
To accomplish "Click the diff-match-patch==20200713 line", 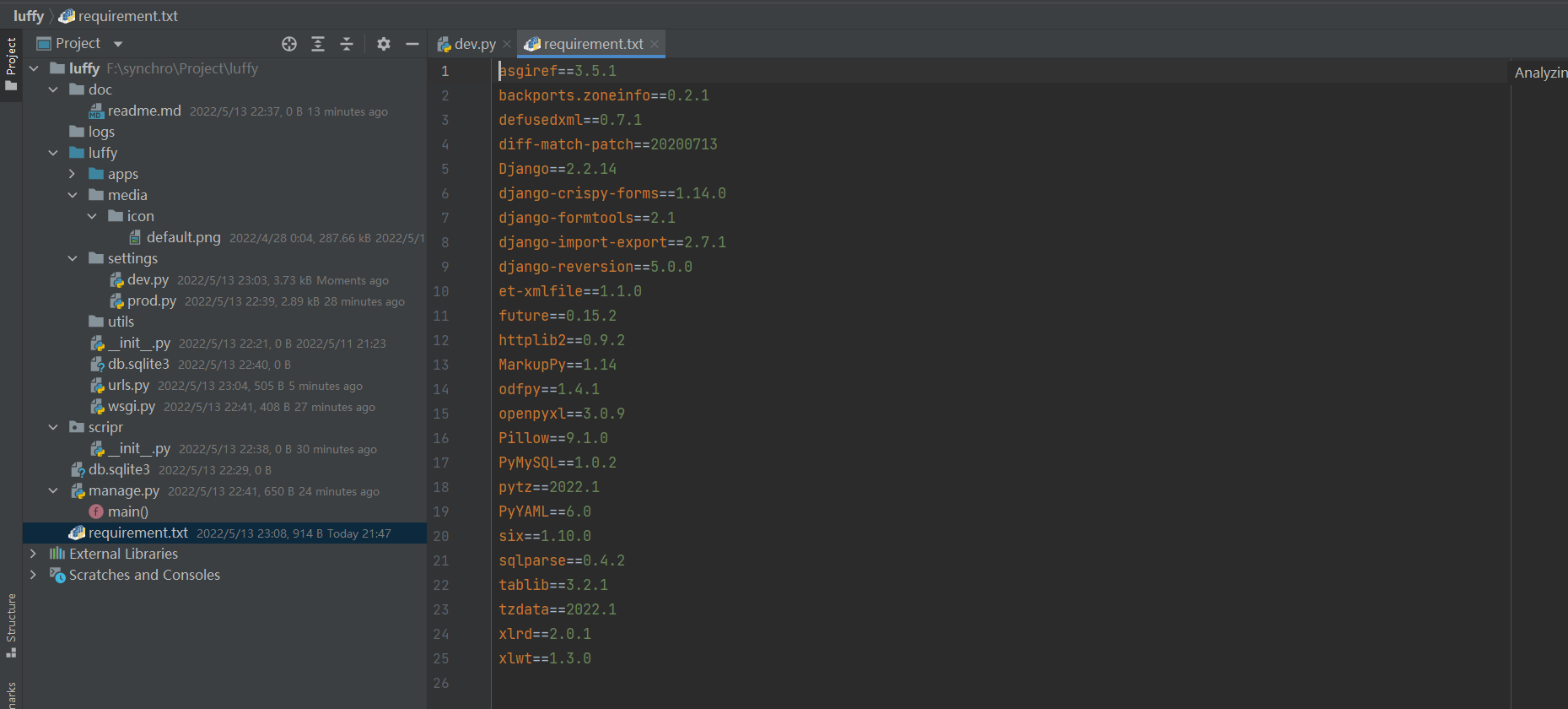I will pos(608,144).
